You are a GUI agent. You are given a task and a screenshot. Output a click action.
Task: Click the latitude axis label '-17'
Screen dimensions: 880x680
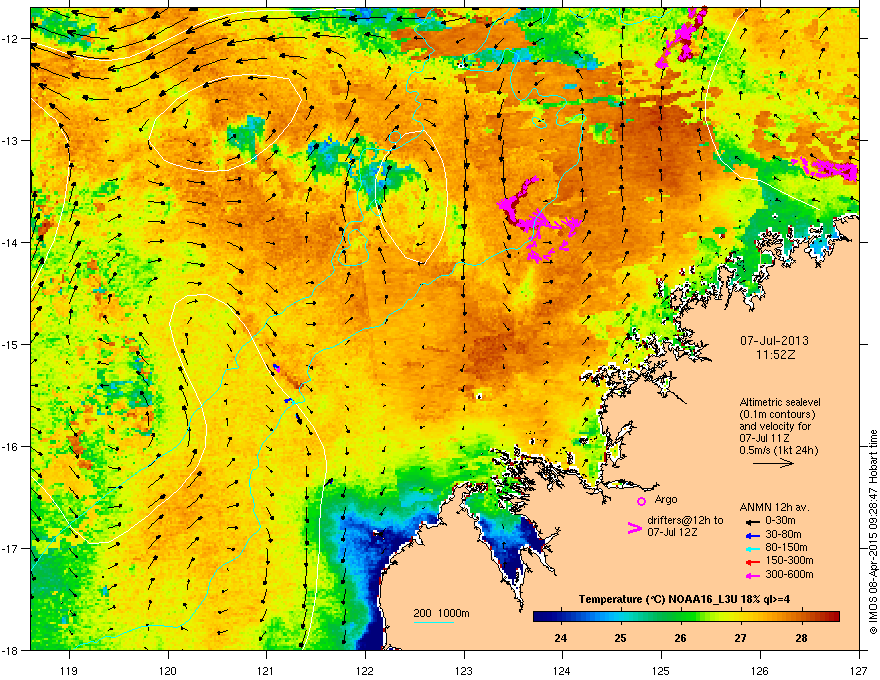point(11,548)
